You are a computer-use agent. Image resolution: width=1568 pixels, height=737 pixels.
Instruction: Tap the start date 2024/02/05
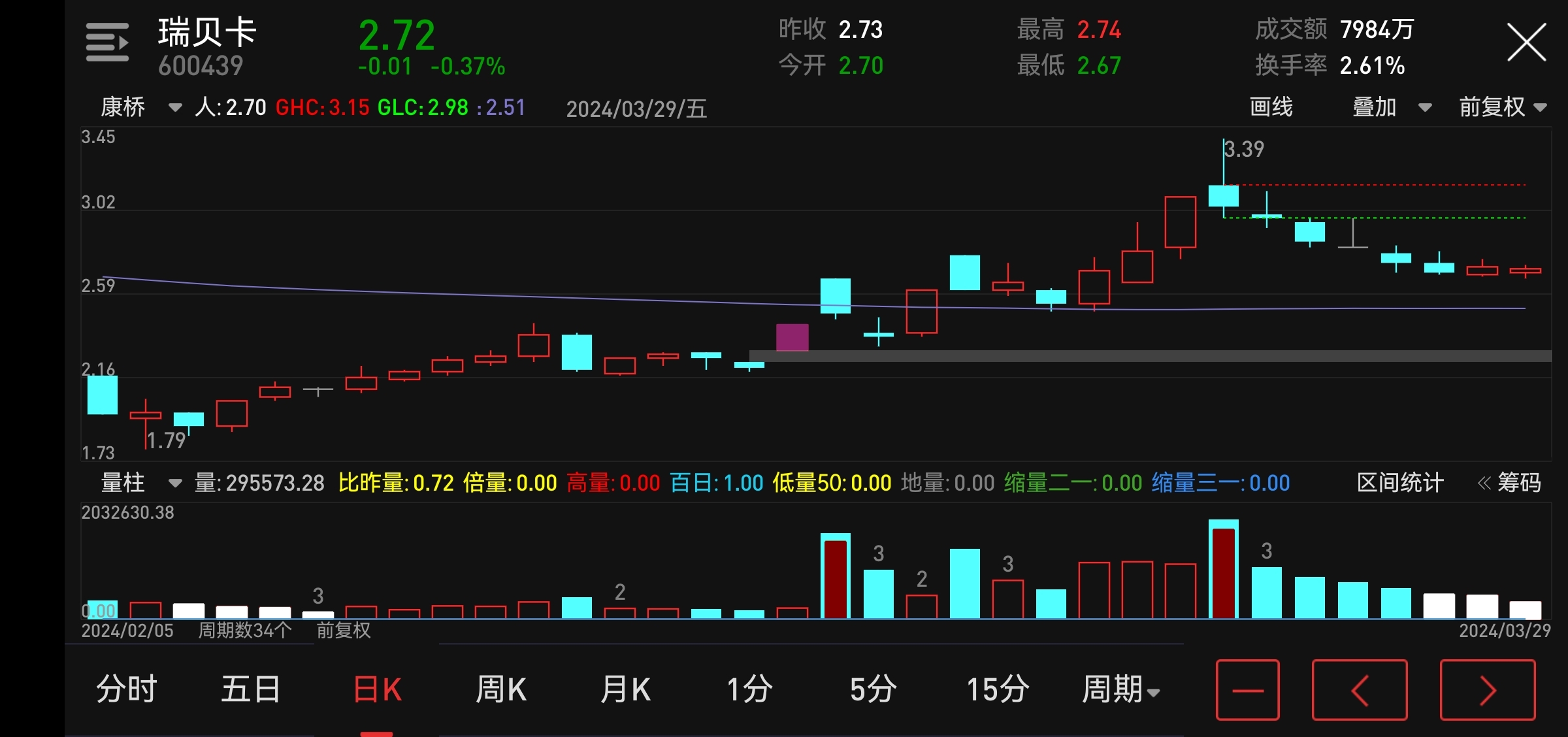point(127,630)
